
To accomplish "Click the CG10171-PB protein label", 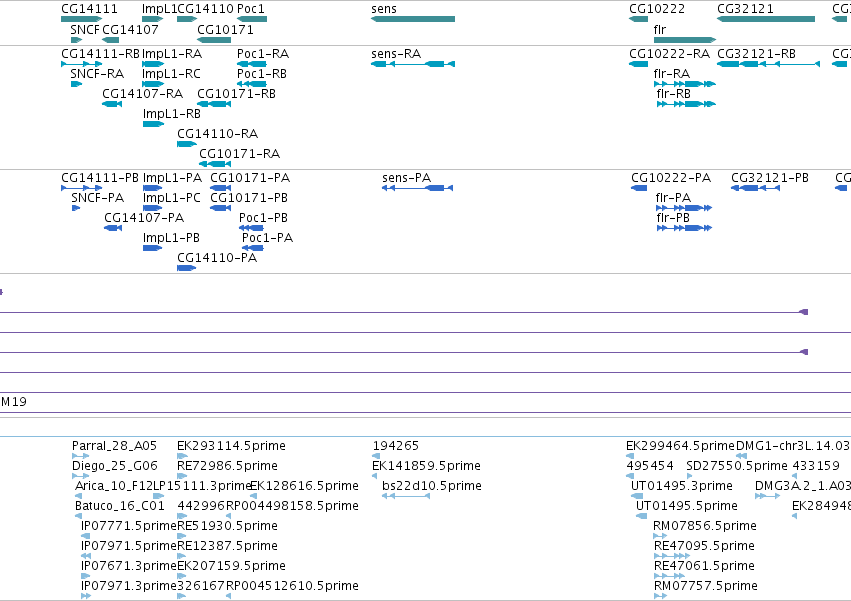I will tap(249, 198).
